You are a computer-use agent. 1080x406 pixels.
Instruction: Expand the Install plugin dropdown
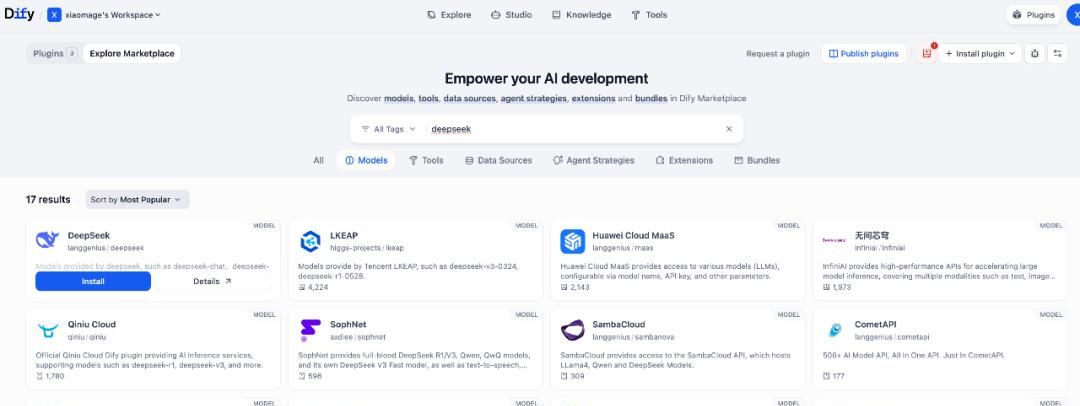point(980,53)
